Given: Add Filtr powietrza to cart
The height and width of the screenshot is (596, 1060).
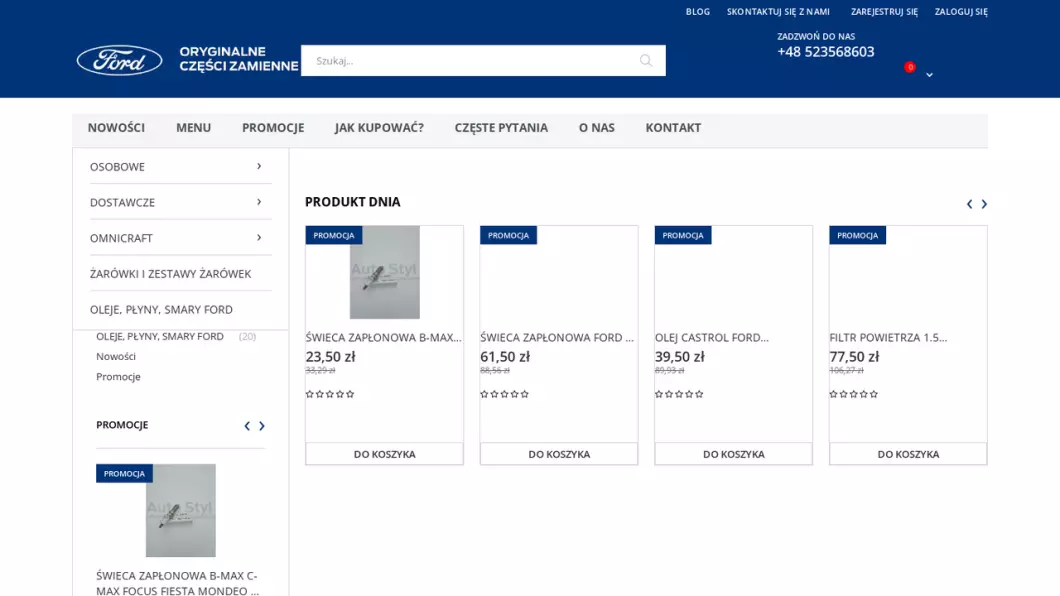Looking at the screenshot, I should coord(908,454).
